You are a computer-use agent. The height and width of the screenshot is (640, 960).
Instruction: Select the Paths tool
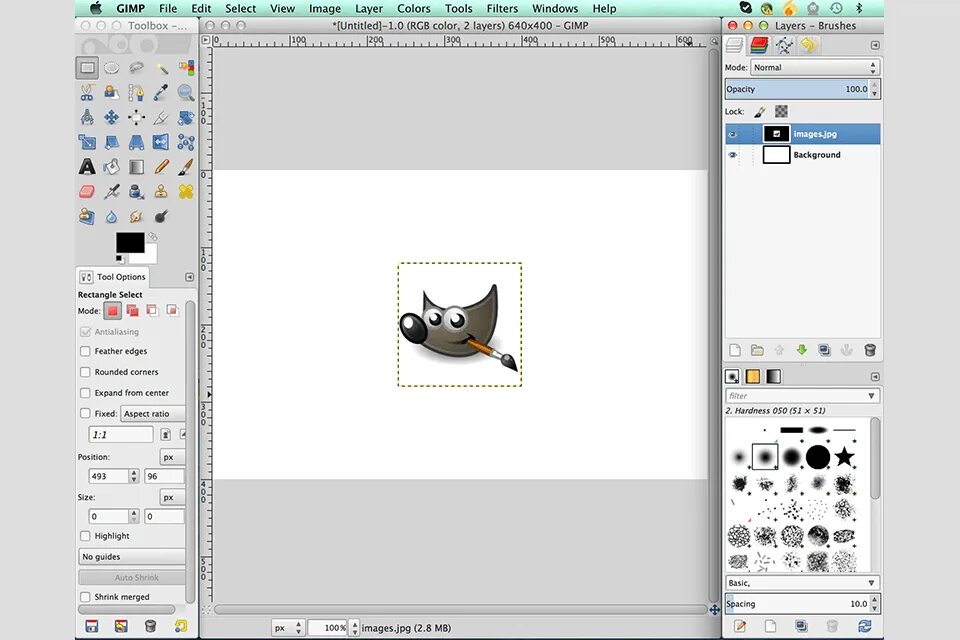[136, 92]
